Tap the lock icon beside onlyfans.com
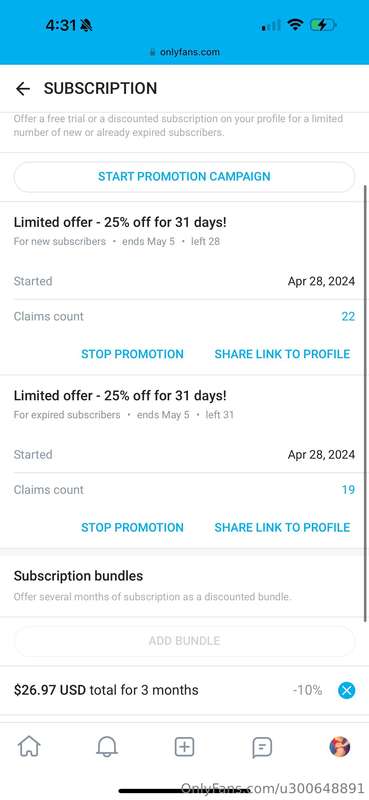 pyautogui.click(x=152, y=52)
